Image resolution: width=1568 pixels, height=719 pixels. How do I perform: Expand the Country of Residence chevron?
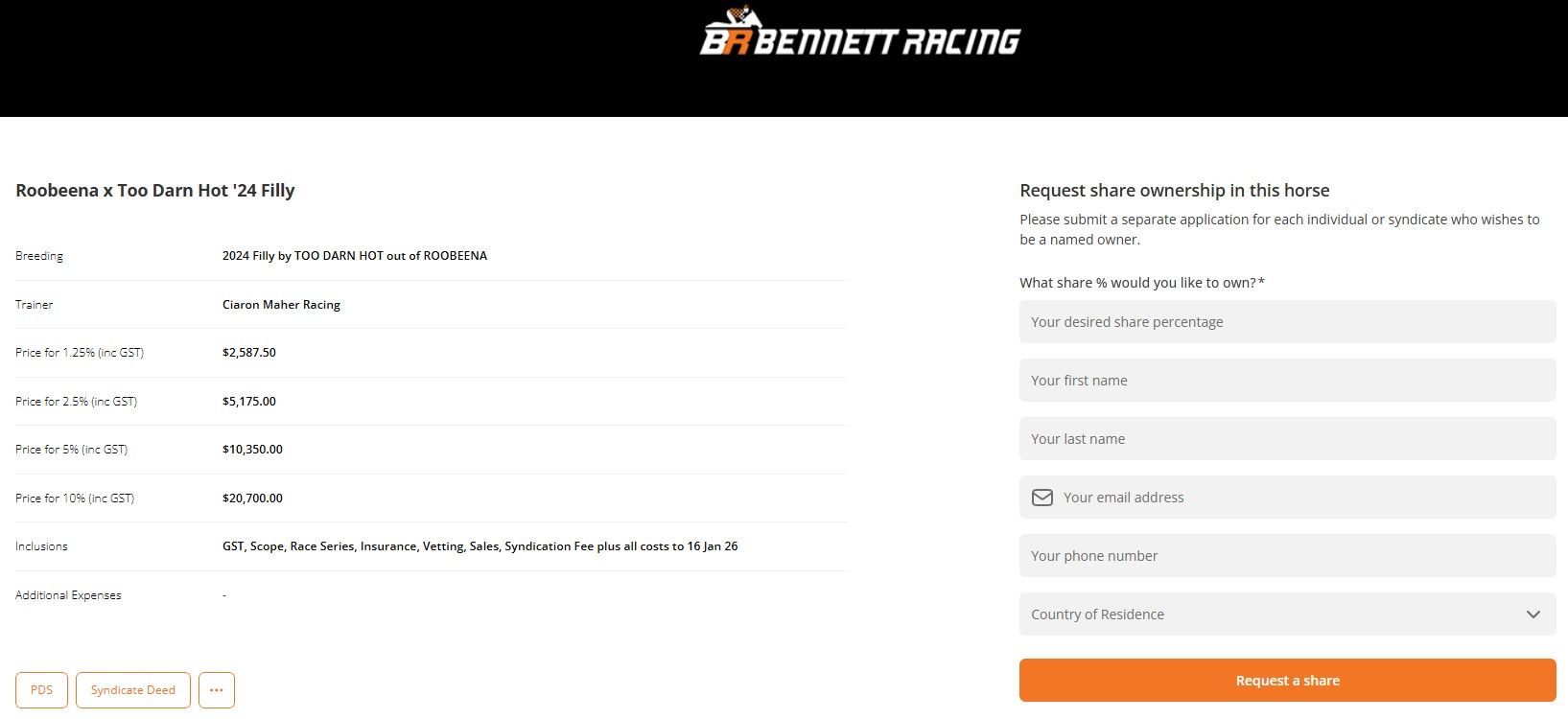[1533, 615]
